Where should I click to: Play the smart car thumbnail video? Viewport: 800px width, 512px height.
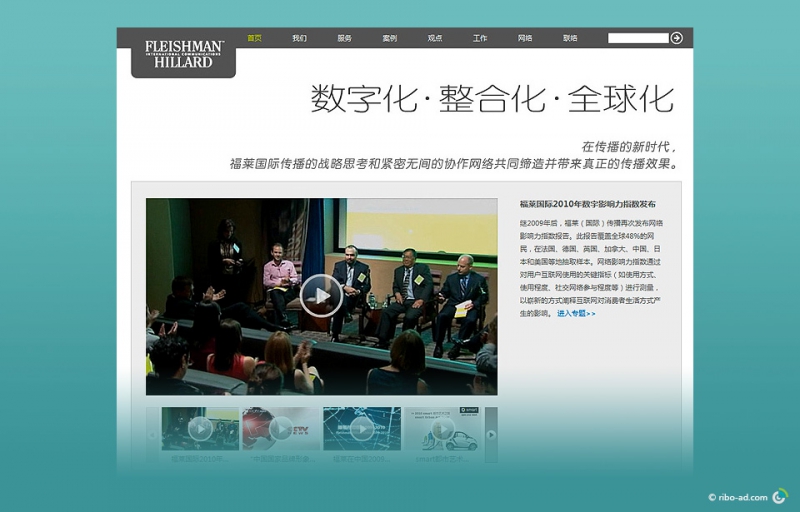443,428
